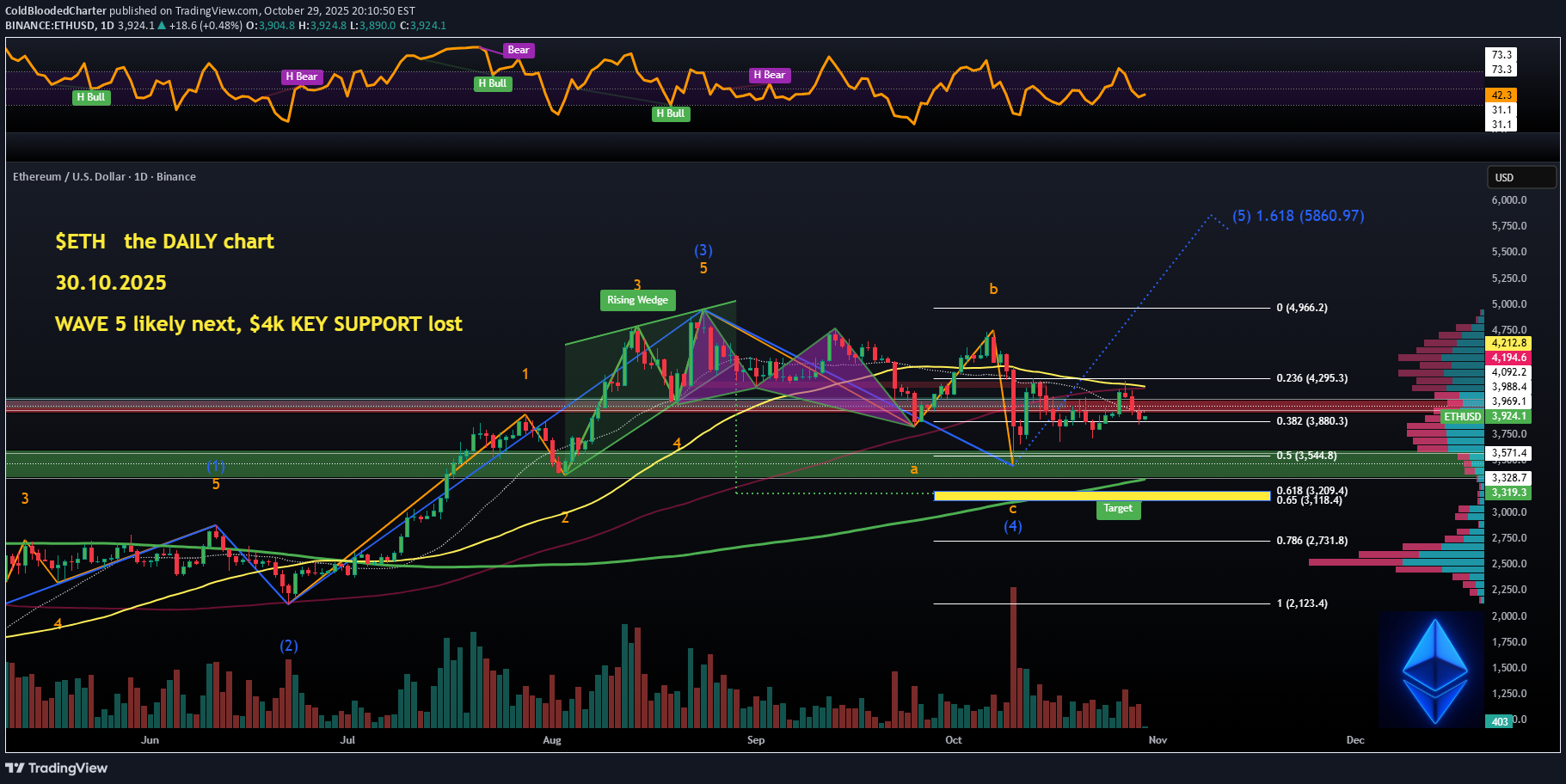Screen dimensions: 1566x784
Task: Click the green Target label
Action: pos(1118,509)
